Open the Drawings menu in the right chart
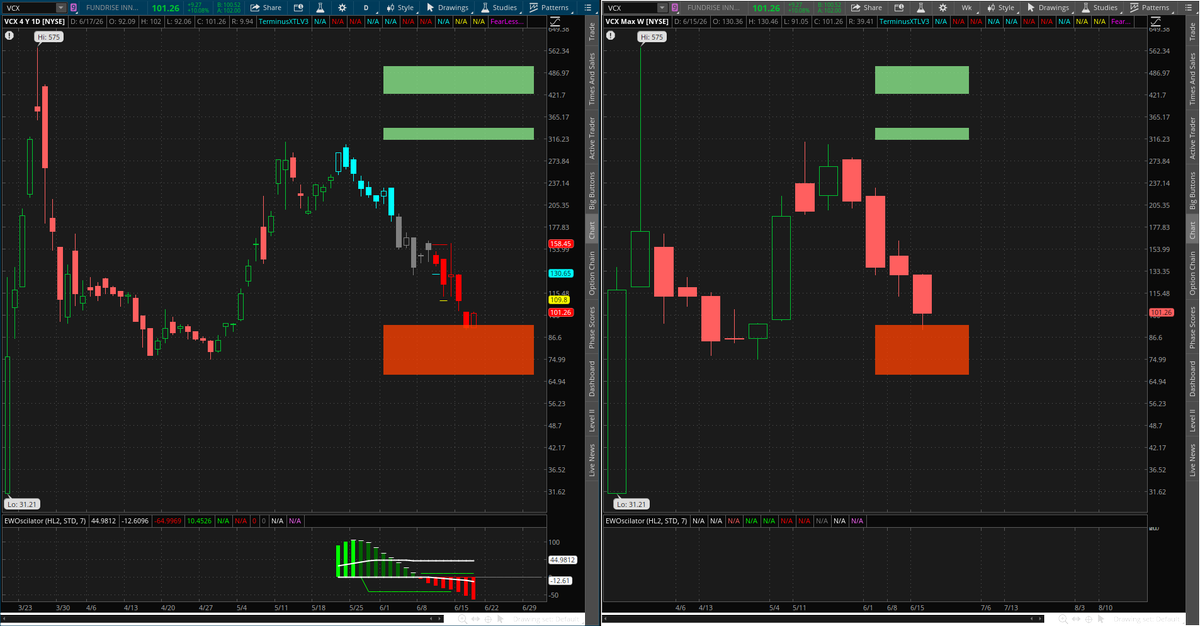 pos(1048,8)
